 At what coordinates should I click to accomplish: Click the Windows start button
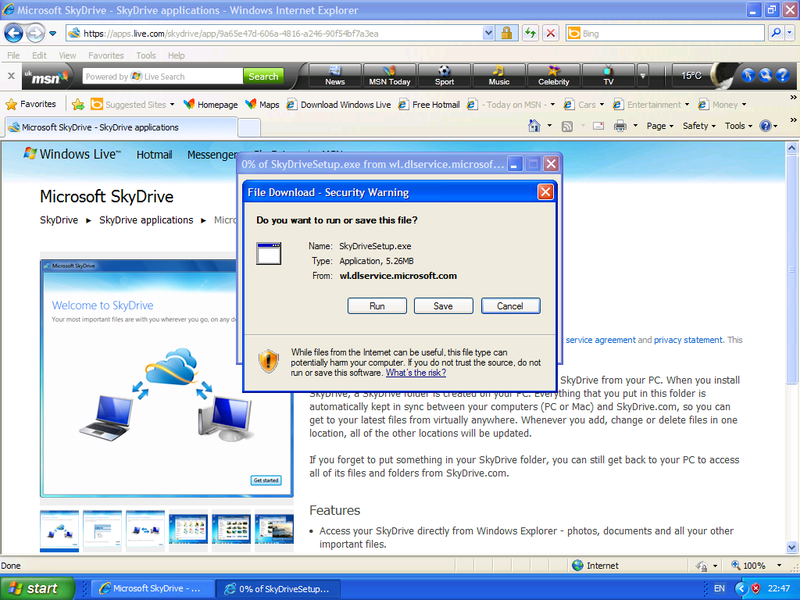(37, 588)
